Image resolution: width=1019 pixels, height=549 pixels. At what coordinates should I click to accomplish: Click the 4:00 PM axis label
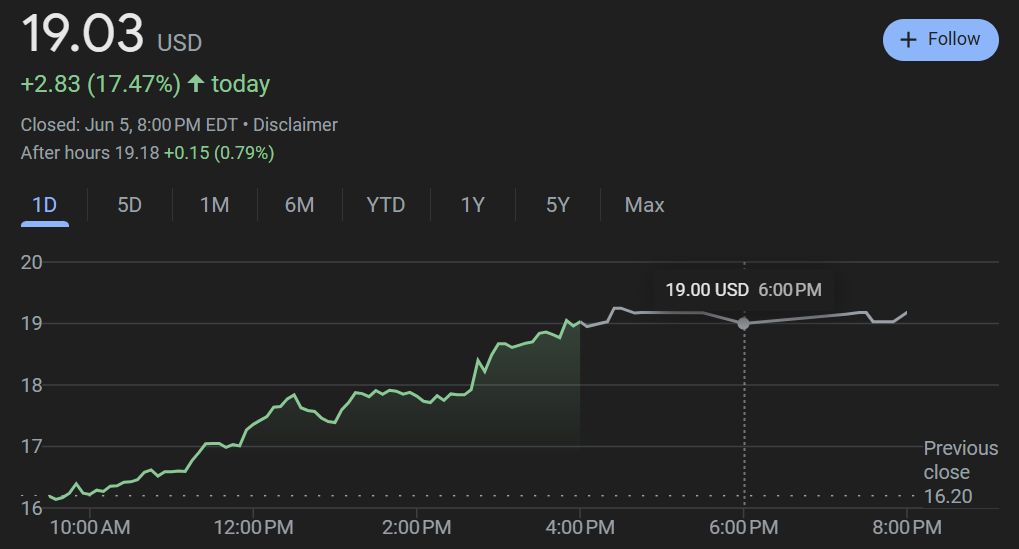point(580,527)
